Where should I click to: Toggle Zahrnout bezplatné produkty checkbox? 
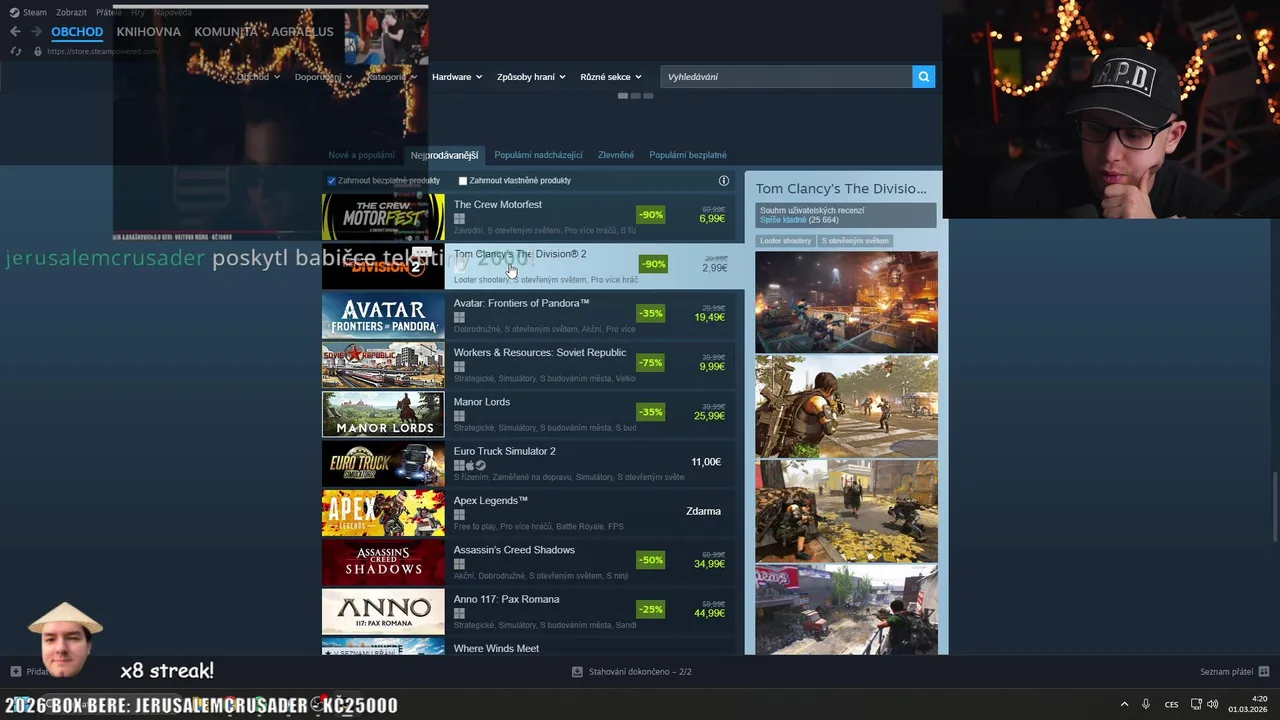(x=332, y=181)
